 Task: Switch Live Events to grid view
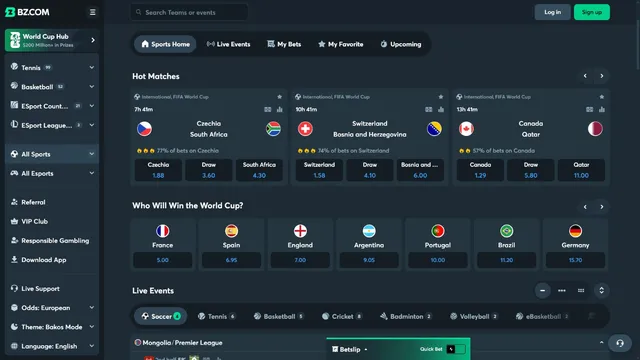click(x=581, y=291)
